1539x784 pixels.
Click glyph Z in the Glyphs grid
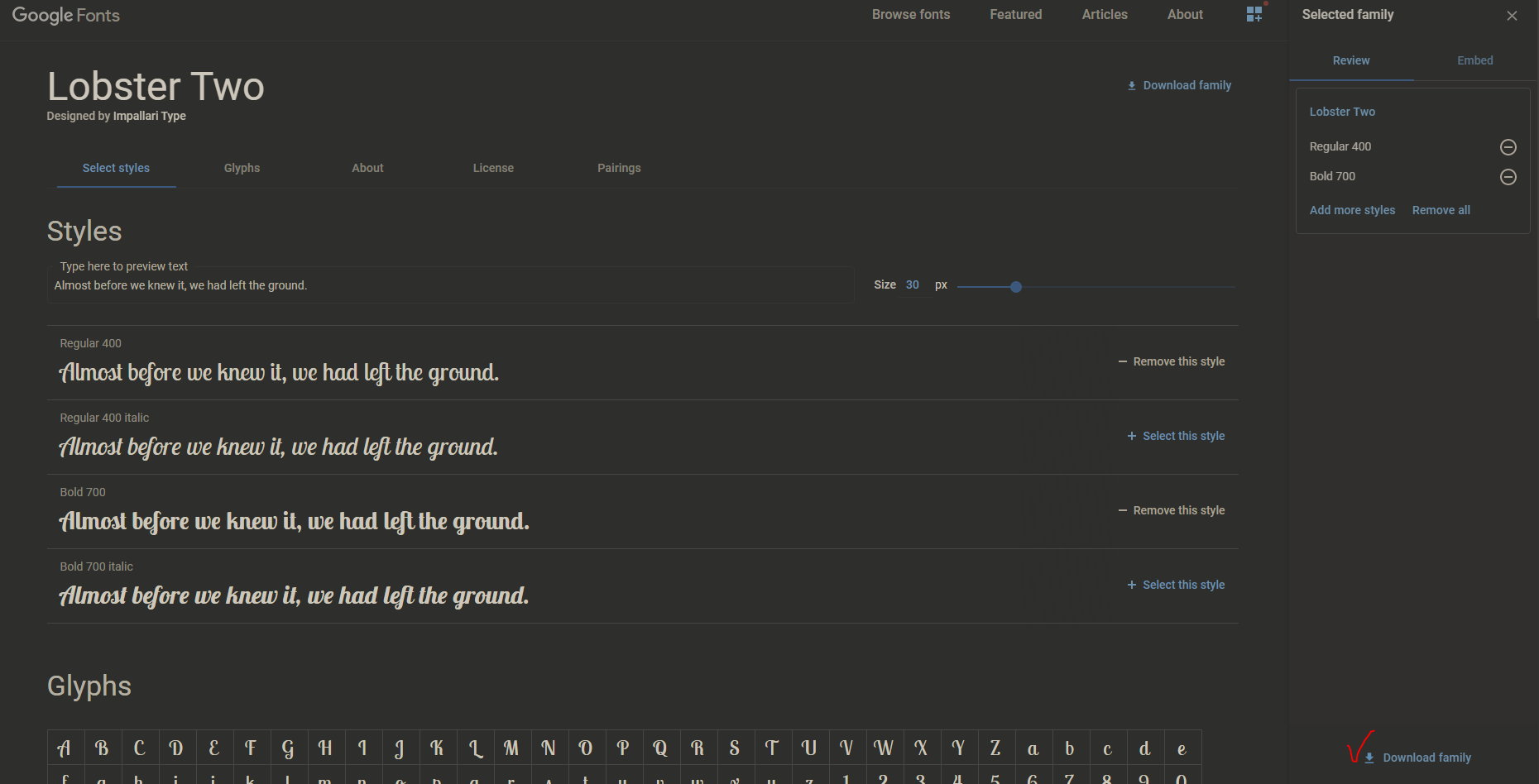[995, 748]
